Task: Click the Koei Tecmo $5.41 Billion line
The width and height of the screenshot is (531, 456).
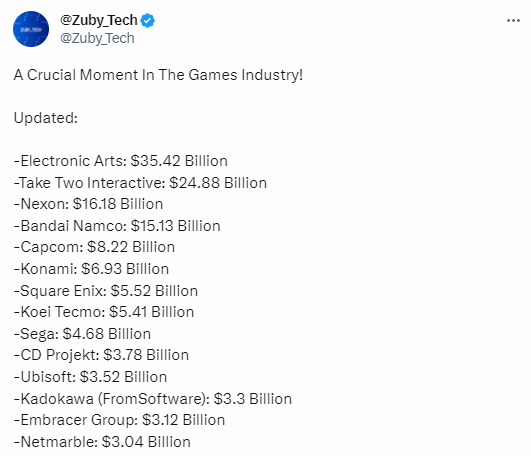Action: [x=104, y=312]
